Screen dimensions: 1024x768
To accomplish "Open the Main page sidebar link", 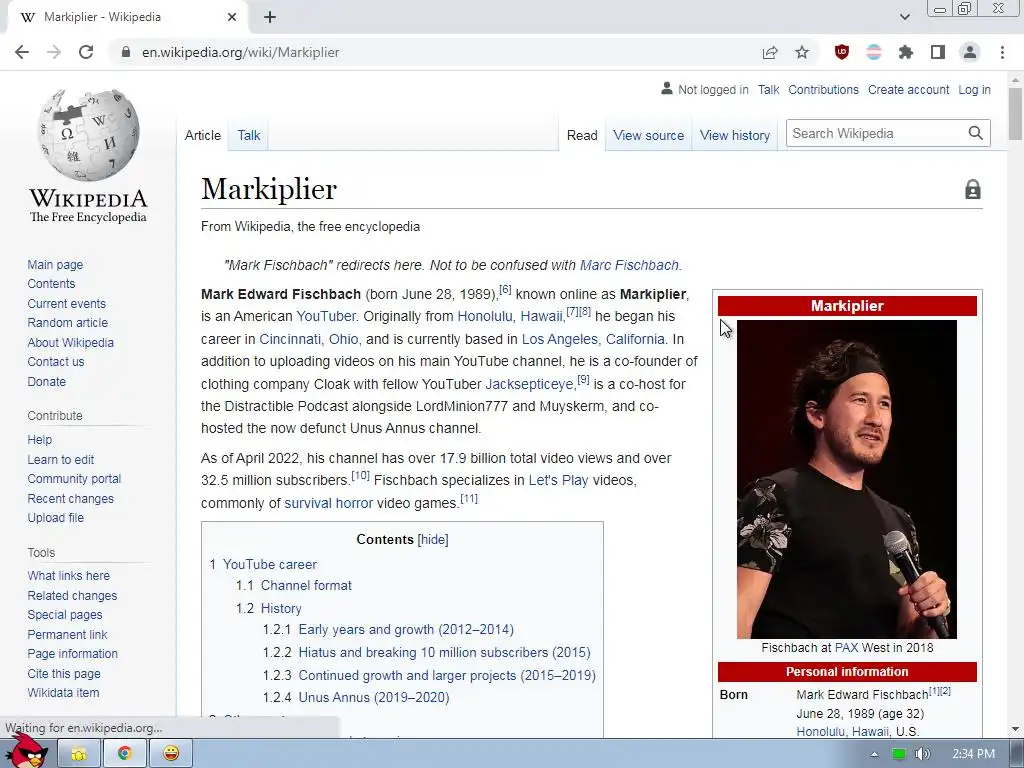I will point(55,264).
